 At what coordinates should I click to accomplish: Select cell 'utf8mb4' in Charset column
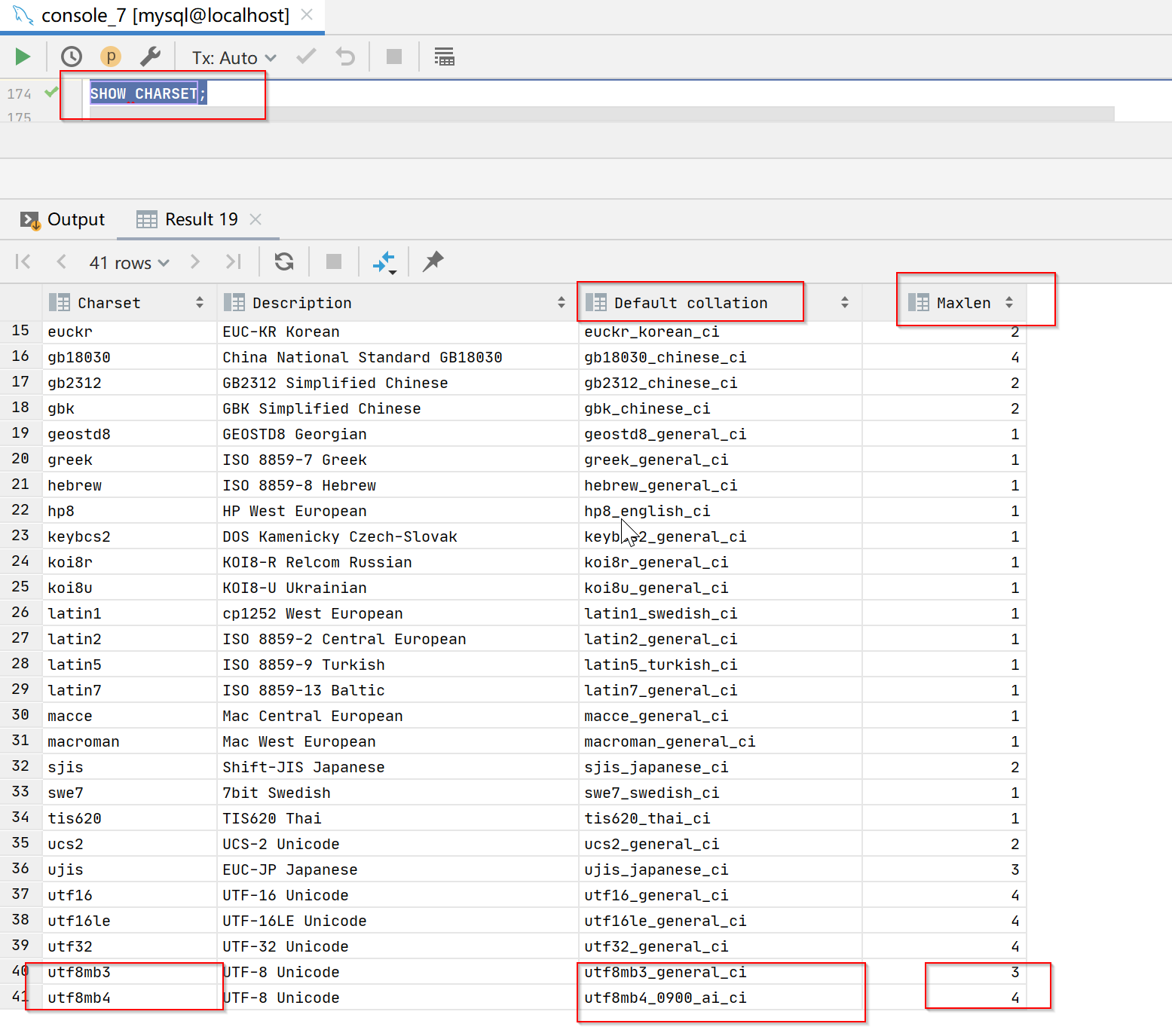coord(129,998)
